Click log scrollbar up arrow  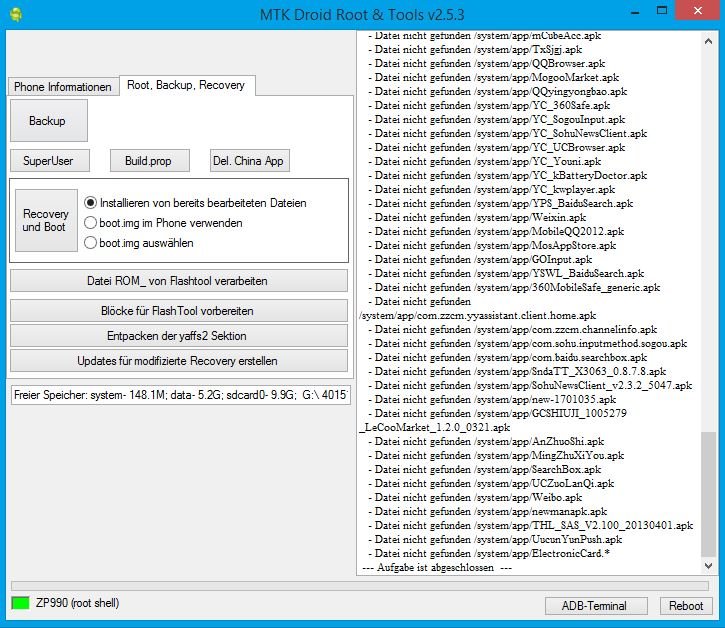tap(708, 41)
